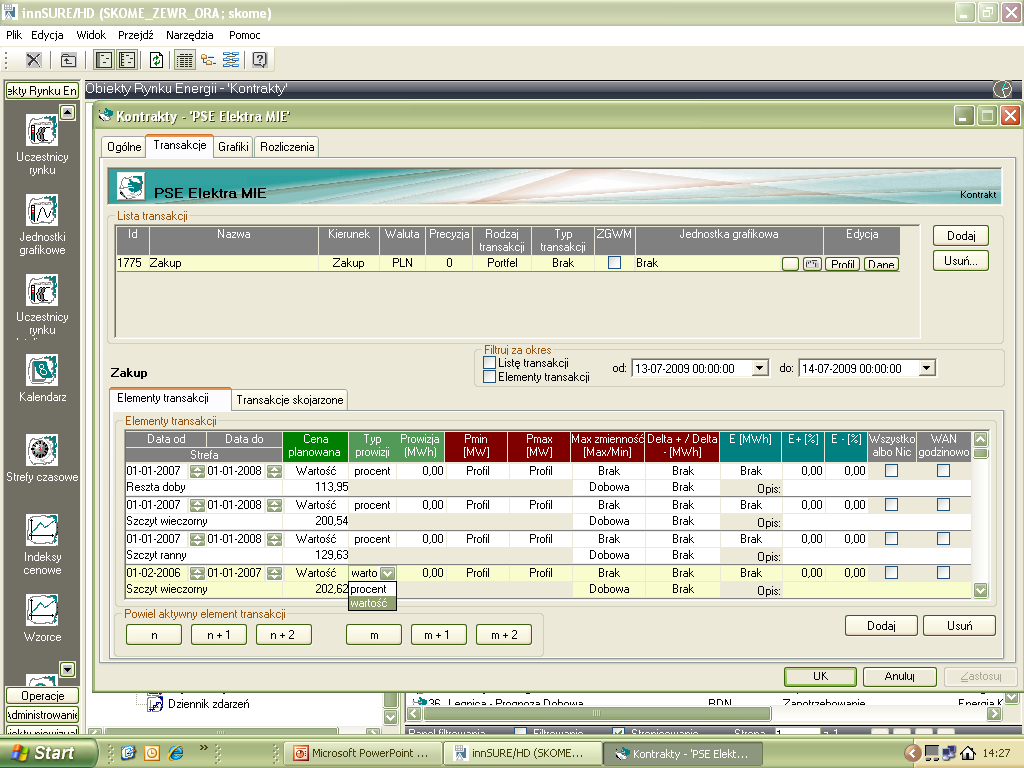Open the Plik menu
Screen dimensions: 1024x768
(x=14, y=35)
